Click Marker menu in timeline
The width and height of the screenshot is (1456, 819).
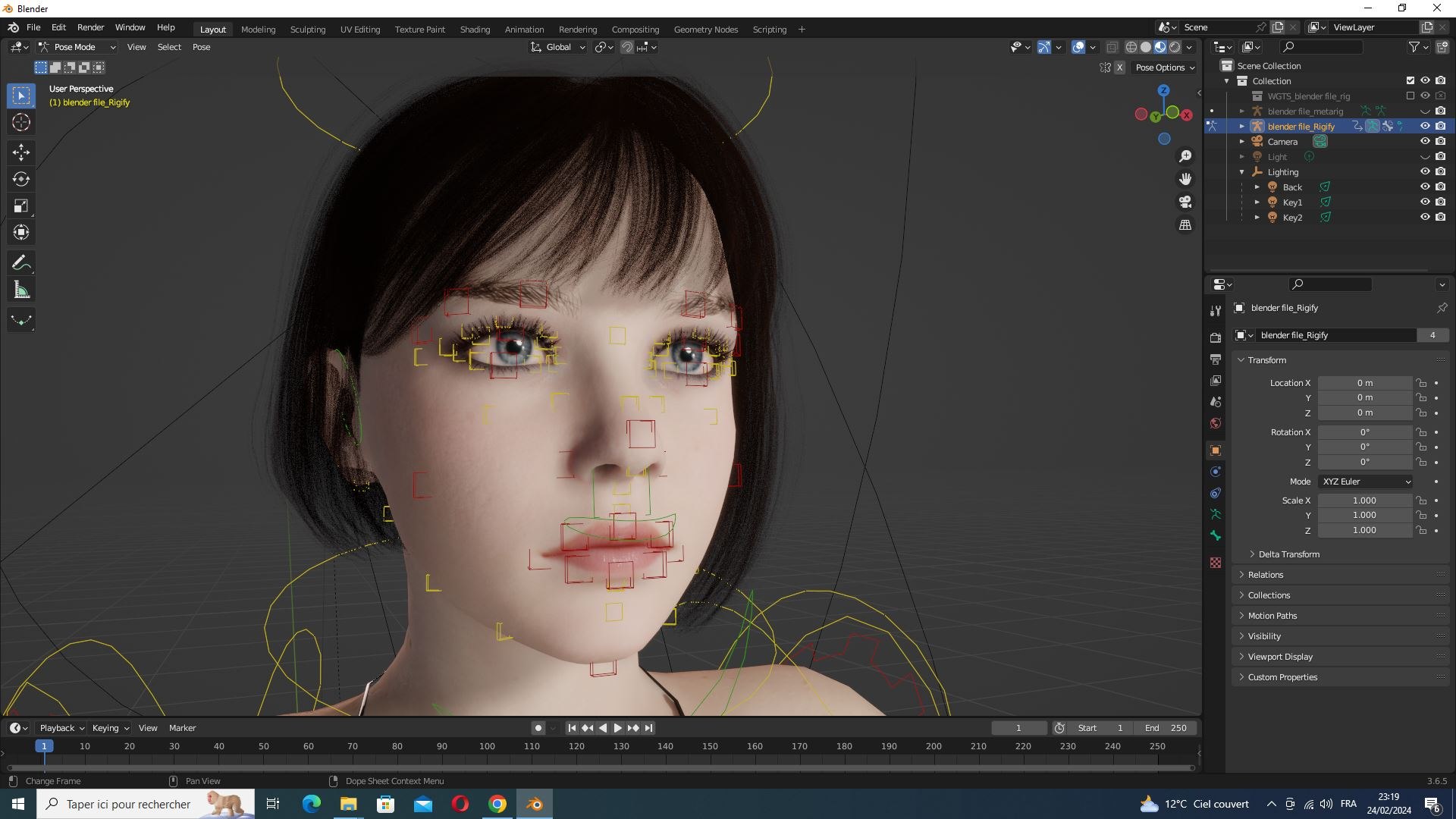point(182,728)
